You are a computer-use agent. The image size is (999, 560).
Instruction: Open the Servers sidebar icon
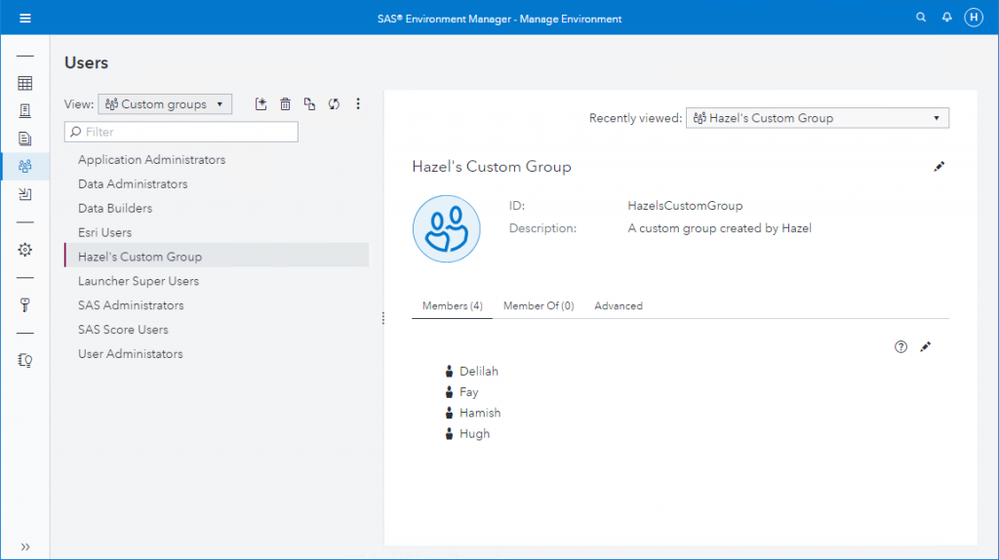pyautogui.click(x=25, y=111)
